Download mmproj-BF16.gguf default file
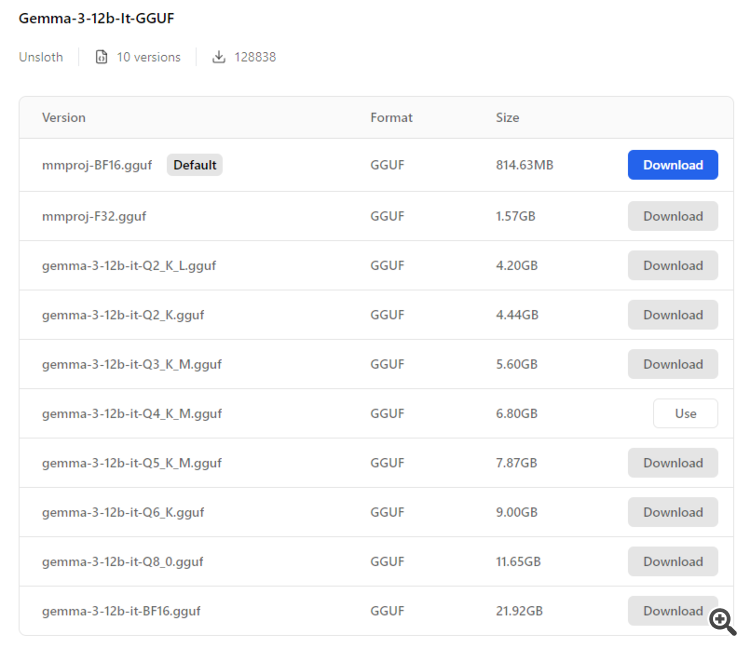The width and height of the screenshot is (750, 648). [x=672, y=165]
